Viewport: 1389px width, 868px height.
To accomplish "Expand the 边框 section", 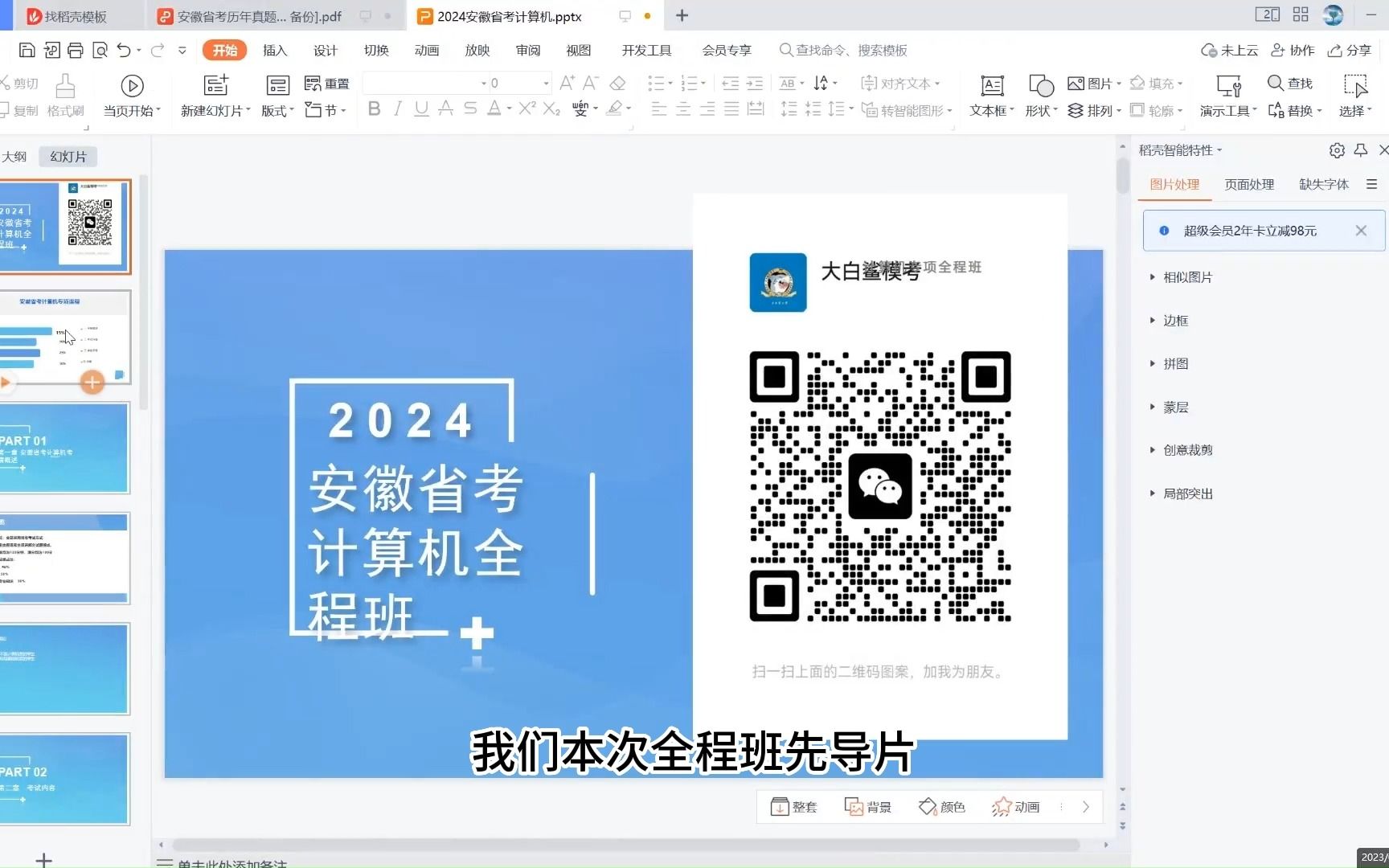I will (1170, 321).
